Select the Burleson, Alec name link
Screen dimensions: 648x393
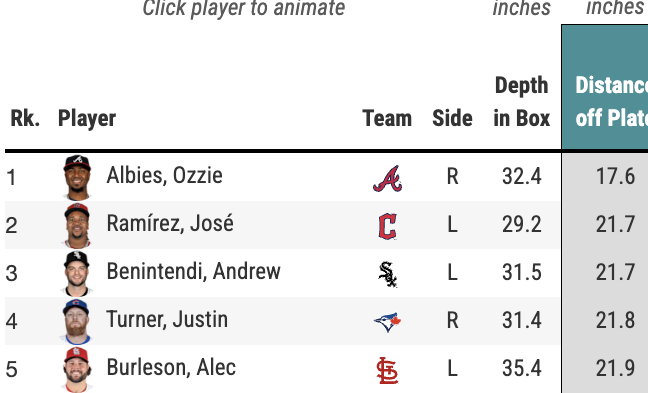click(171, 367)
